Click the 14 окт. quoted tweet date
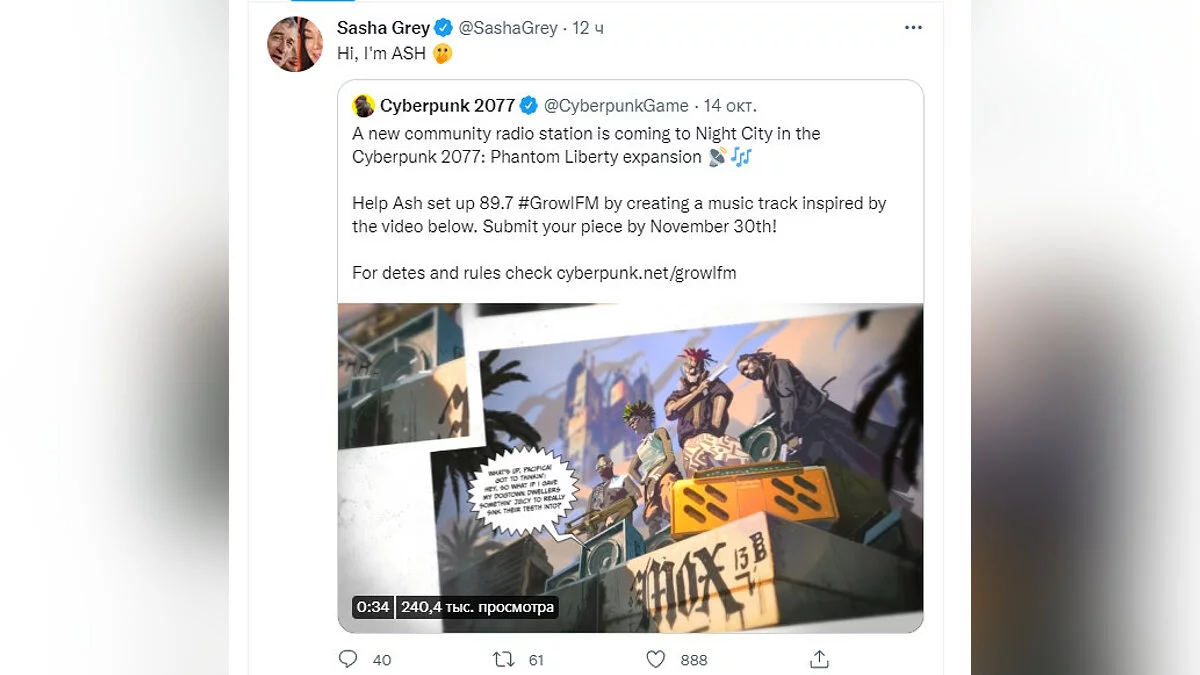The height and width of the screenshot is (675, 1200). click(730, 106)
